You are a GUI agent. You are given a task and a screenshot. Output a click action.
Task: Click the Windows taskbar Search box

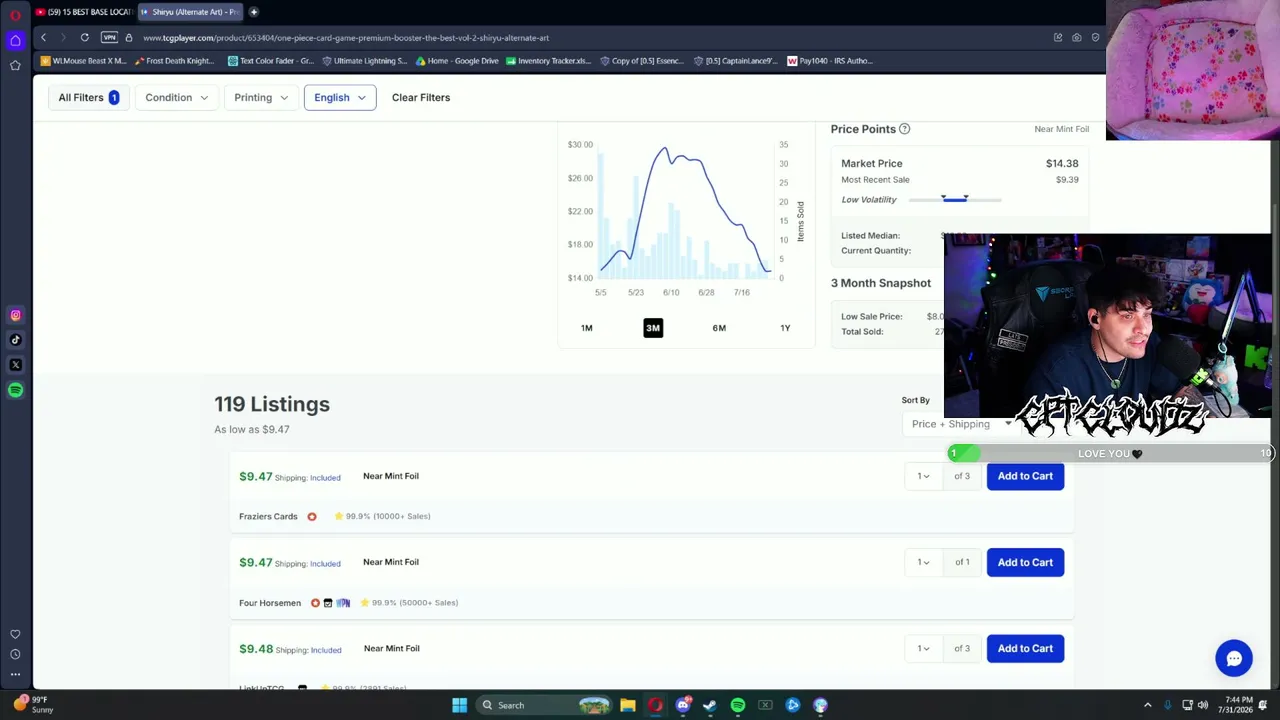[543, 705]
